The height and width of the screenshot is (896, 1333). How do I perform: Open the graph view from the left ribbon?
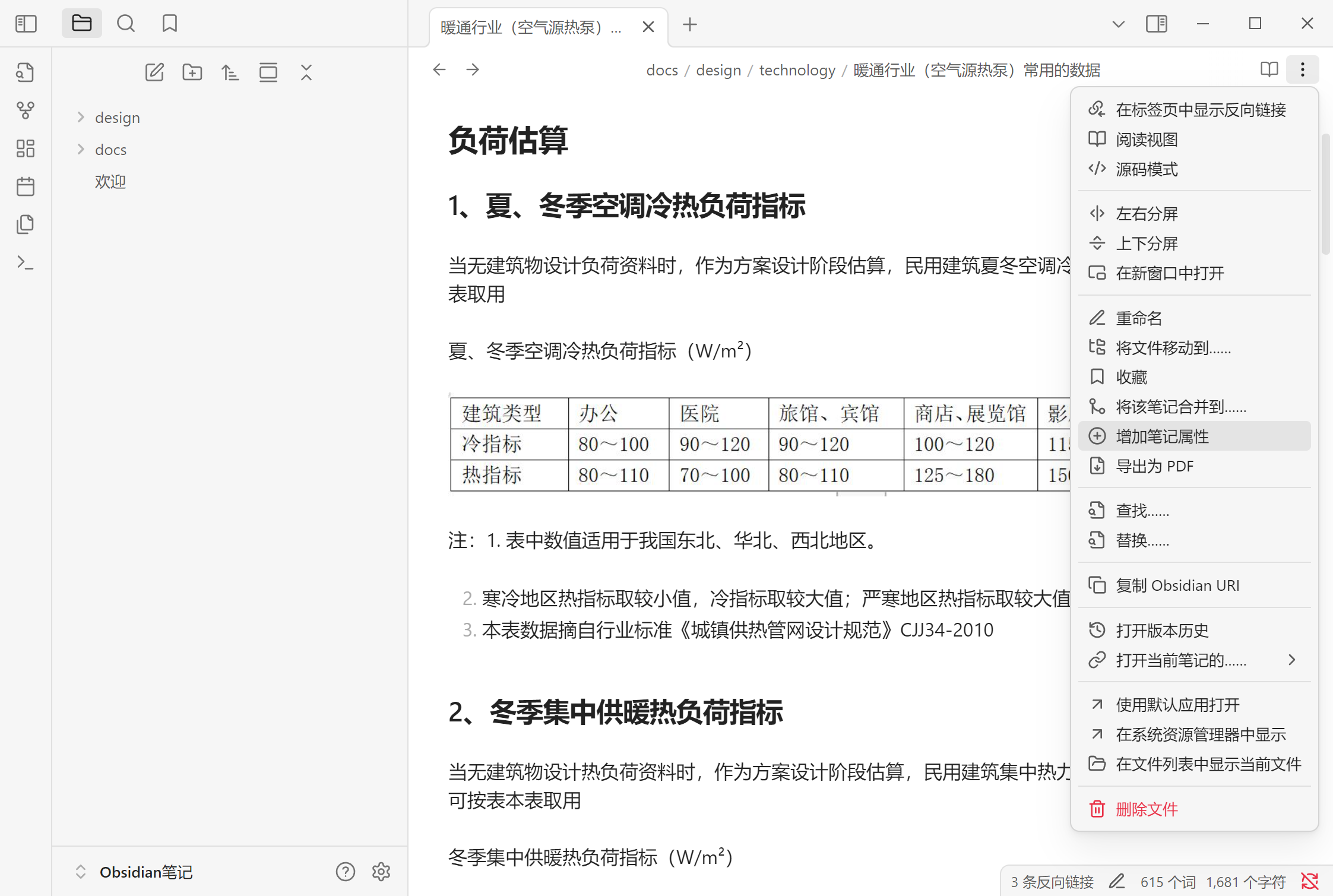pyautogui.click(x=25, y=110)
